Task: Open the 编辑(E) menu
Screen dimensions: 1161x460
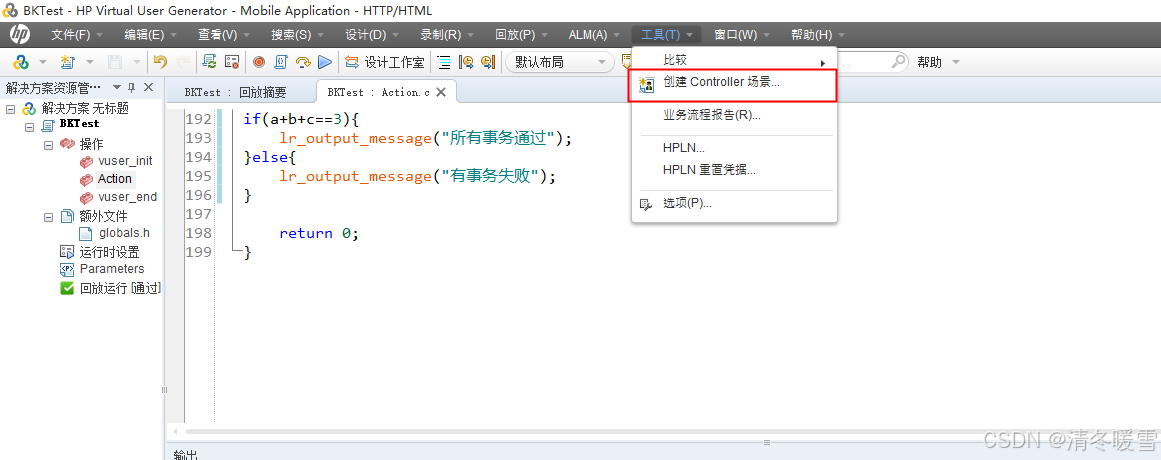Action: [x=150, y=34]
